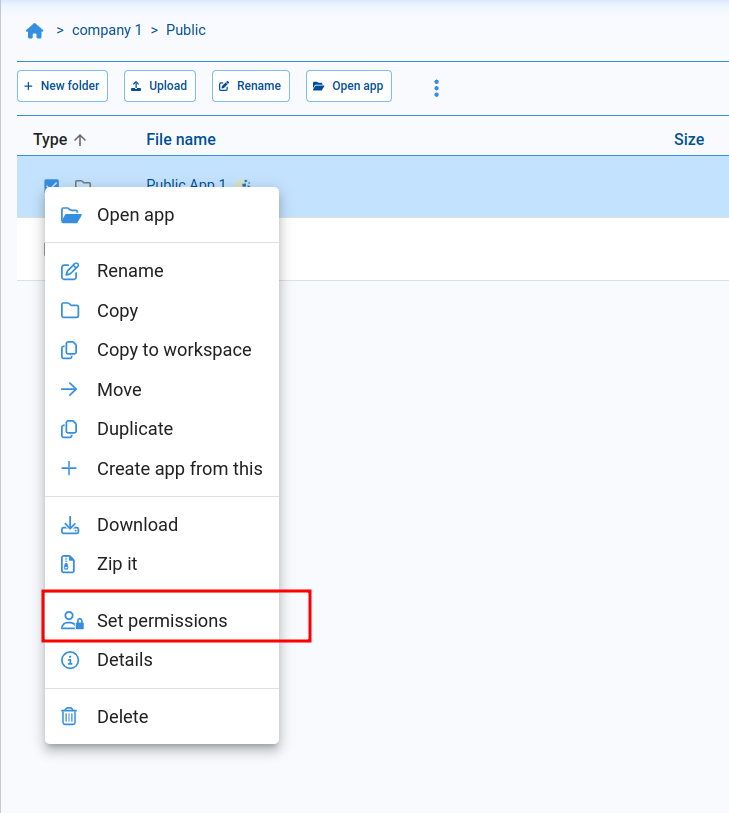Open the three-dot more options menu

(436, 88)
